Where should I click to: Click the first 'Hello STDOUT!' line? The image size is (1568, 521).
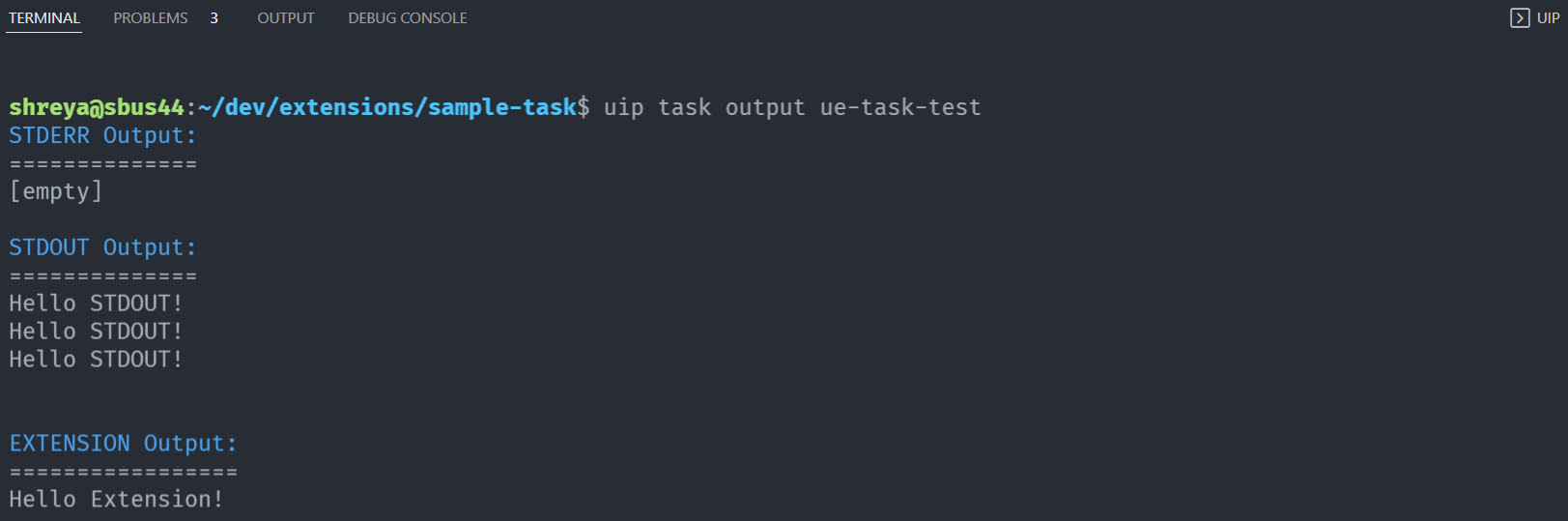pos(96,304)
